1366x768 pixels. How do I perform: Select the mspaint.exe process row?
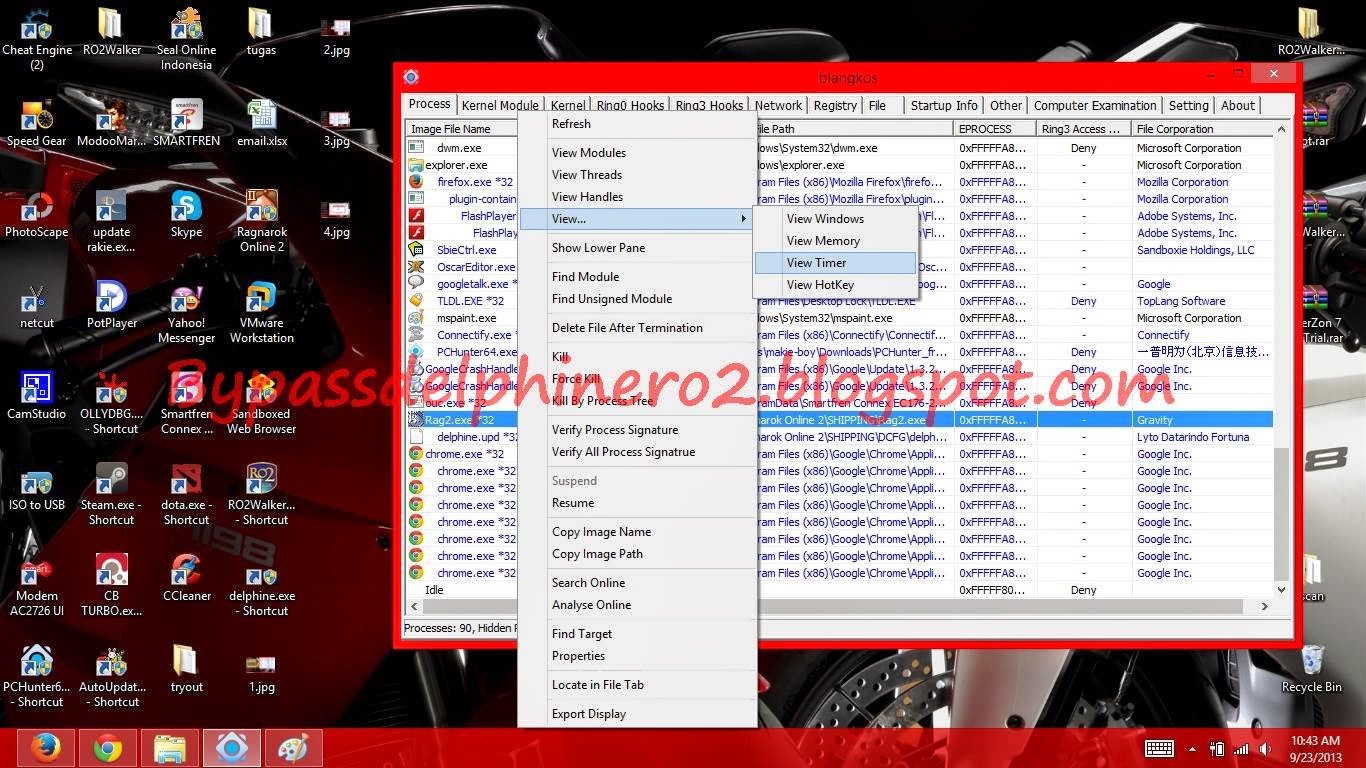(x=840, y=318)
